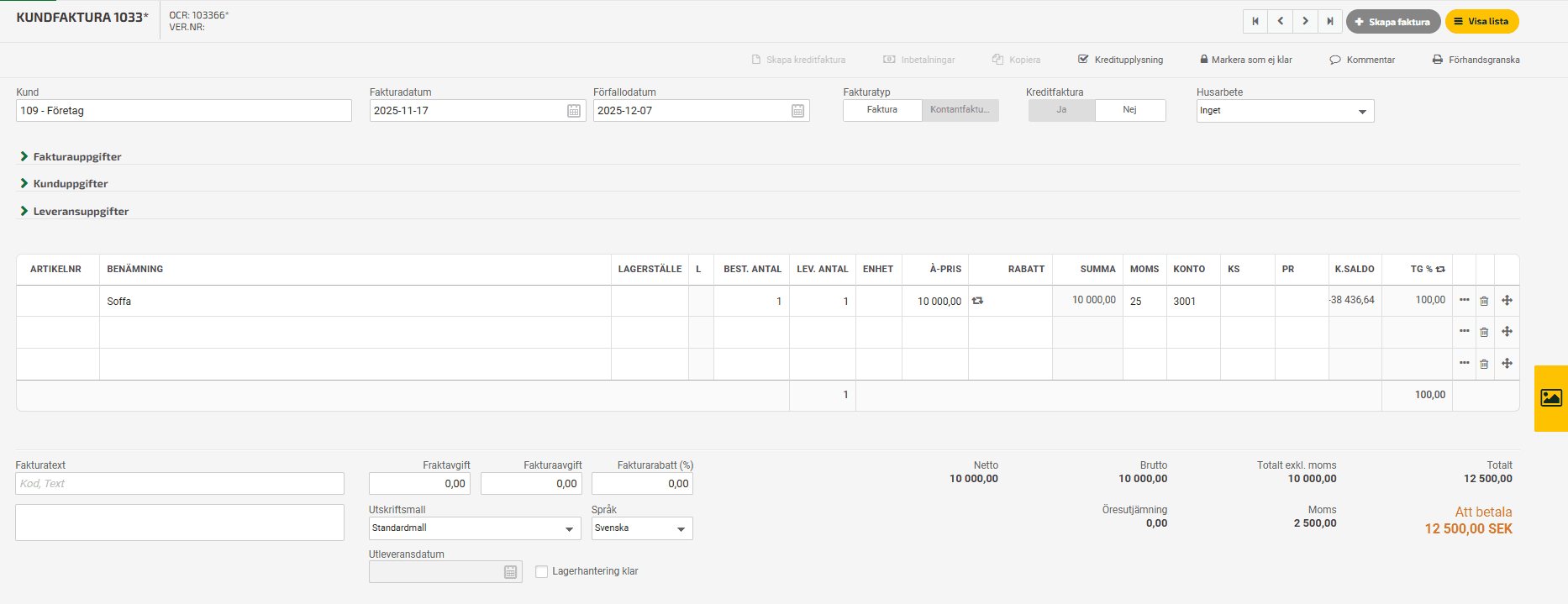This screenshot has height=604, width=1568.
Task: Open the Fakturadatum calendar picker
Action: coord(574,111)
